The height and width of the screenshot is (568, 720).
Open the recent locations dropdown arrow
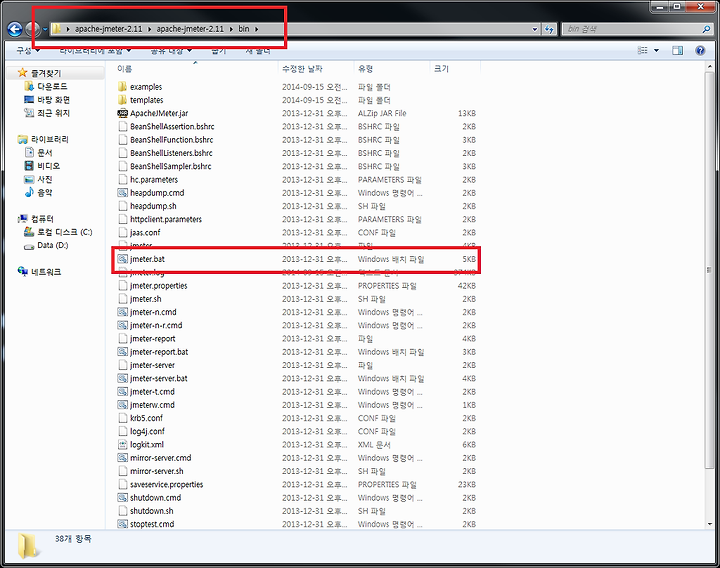(x=45, y=29)
